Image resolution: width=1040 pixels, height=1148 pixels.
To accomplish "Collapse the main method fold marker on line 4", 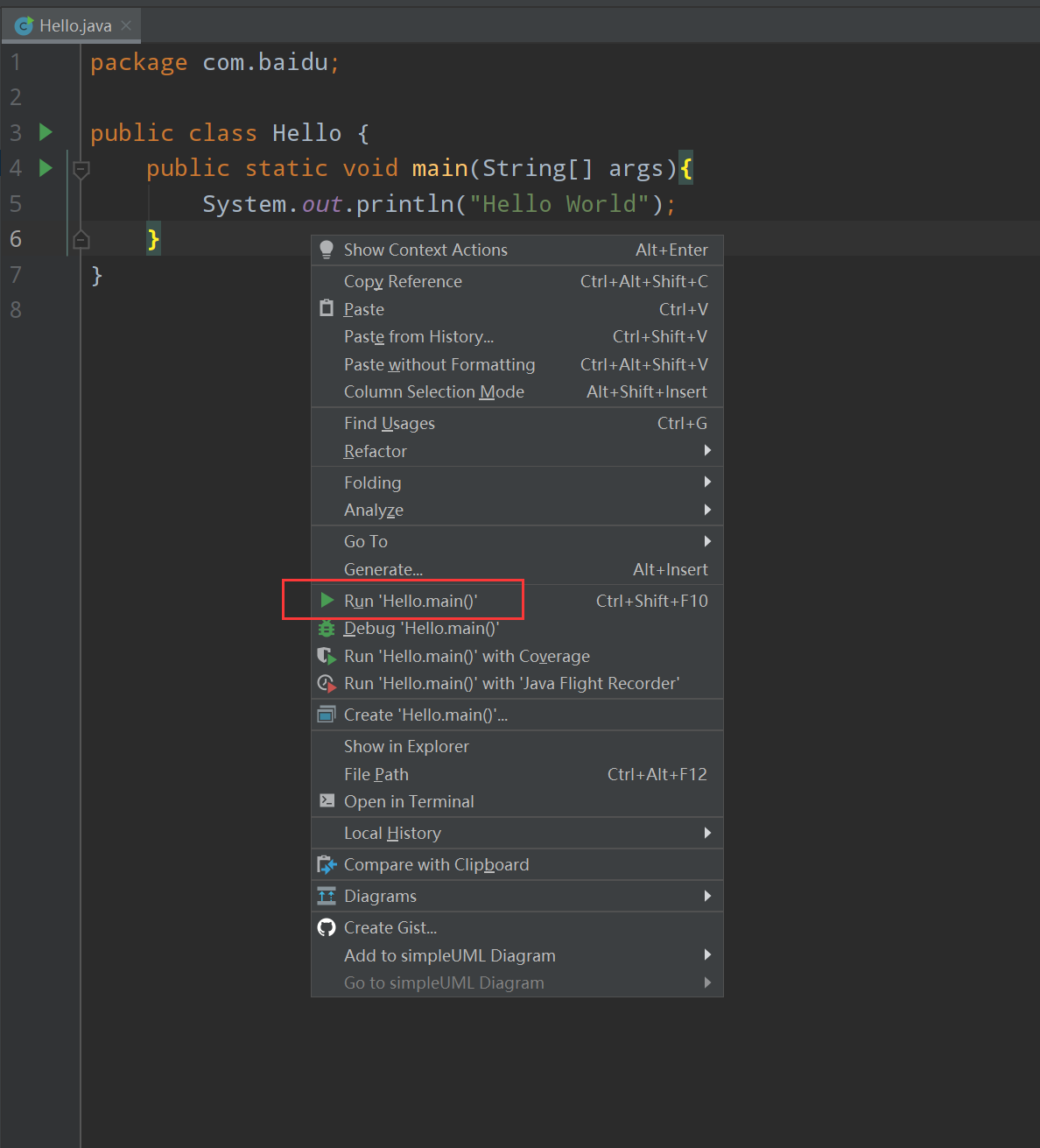I will point(81,169).
